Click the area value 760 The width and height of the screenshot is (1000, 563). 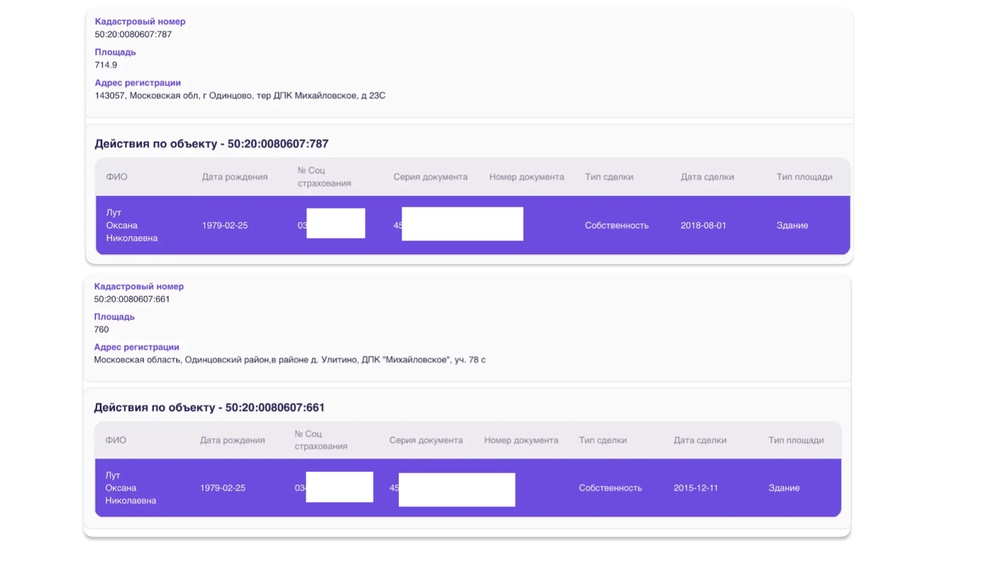pyautogui.click(x=101, y=329)
